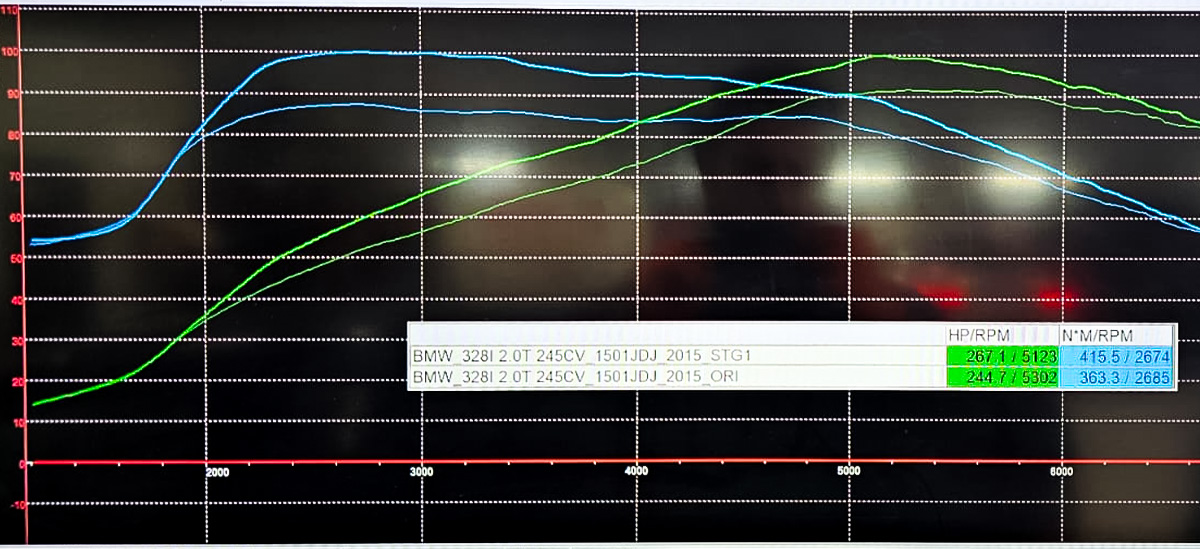Click the 0 mark on vertical axis
Viewport: 1200px width, 549px height.
pyautogui.click(x=14, y=464)
